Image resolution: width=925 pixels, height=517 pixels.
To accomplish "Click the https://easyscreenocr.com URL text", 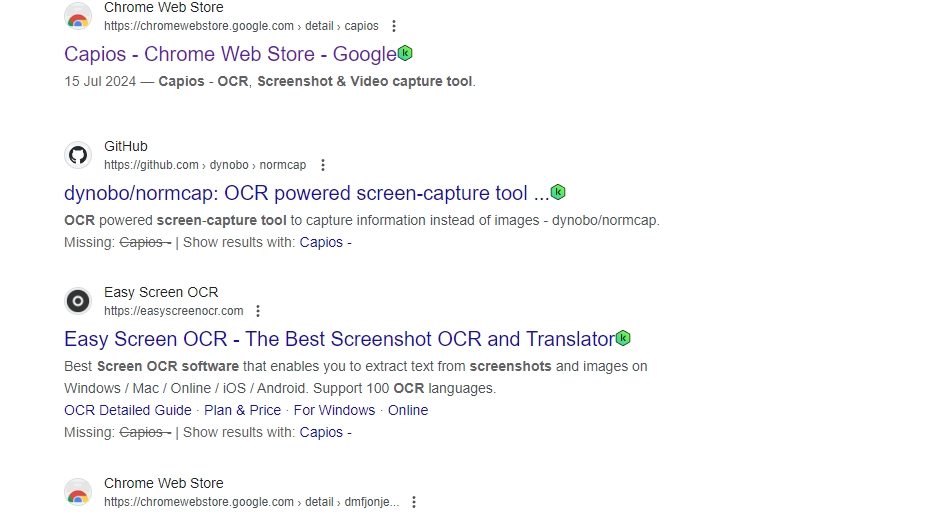I will tap(173, 311).
